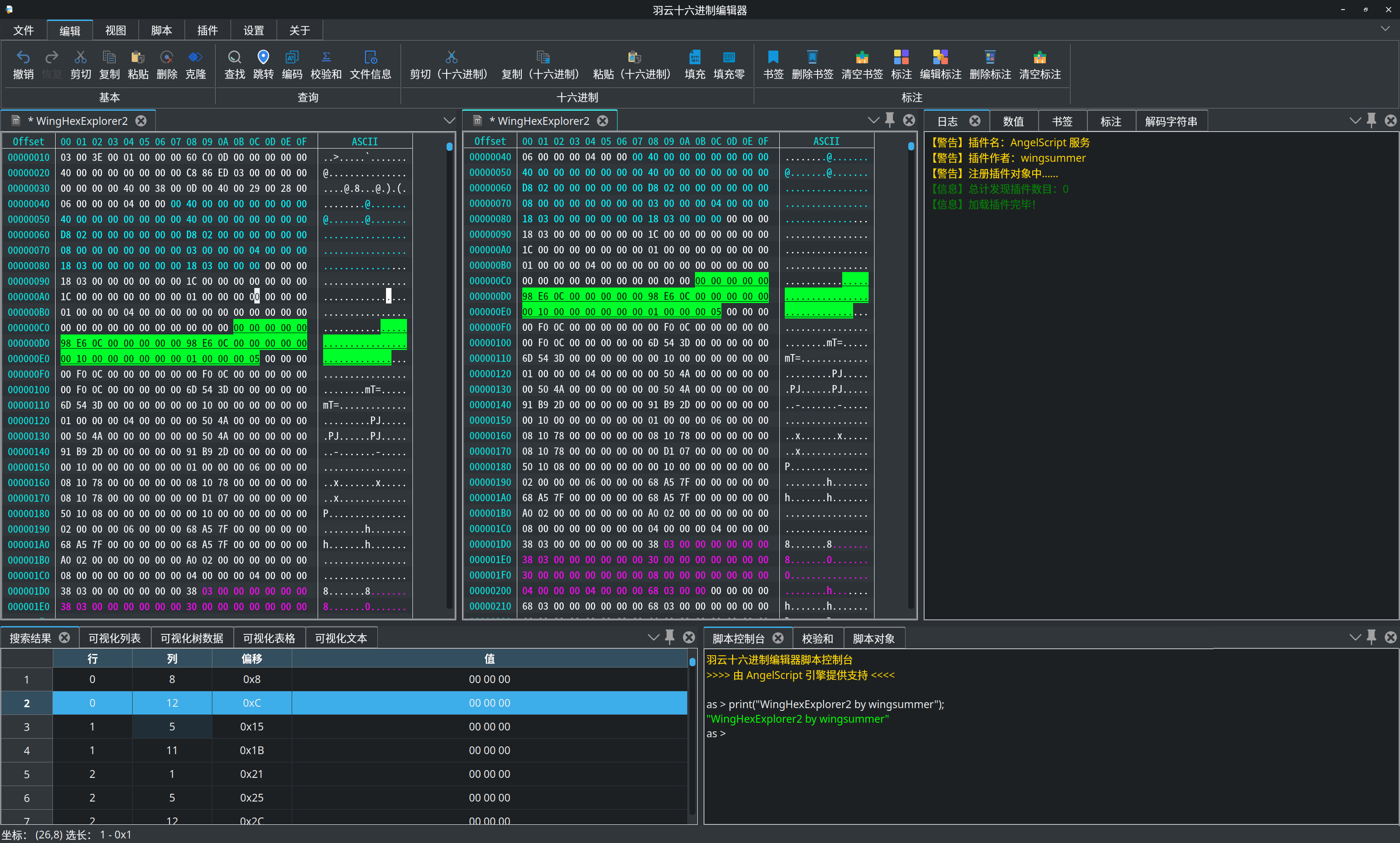Expand the left editor tab list dropdown
The height and width of the screenshot is (843, 1400).
point(449,120)
